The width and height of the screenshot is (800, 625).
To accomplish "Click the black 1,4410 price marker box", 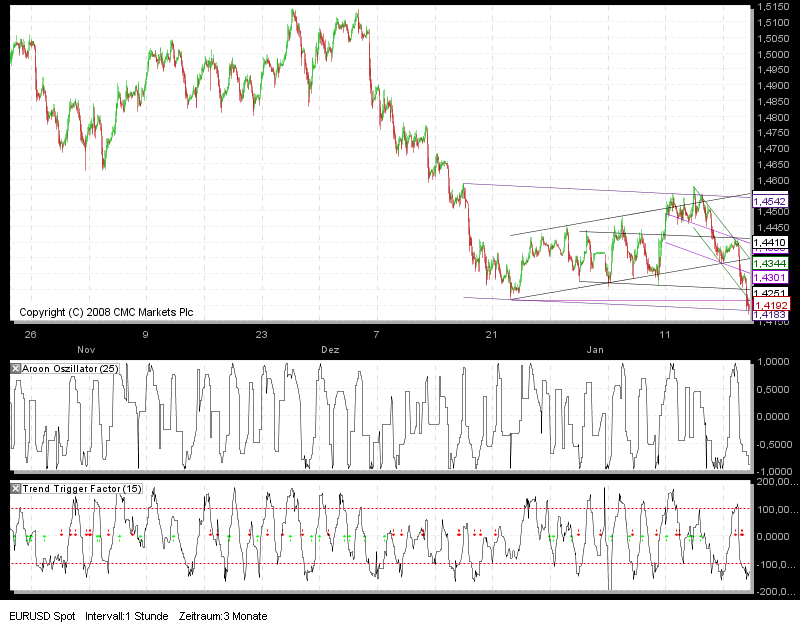I will (770, 242).
